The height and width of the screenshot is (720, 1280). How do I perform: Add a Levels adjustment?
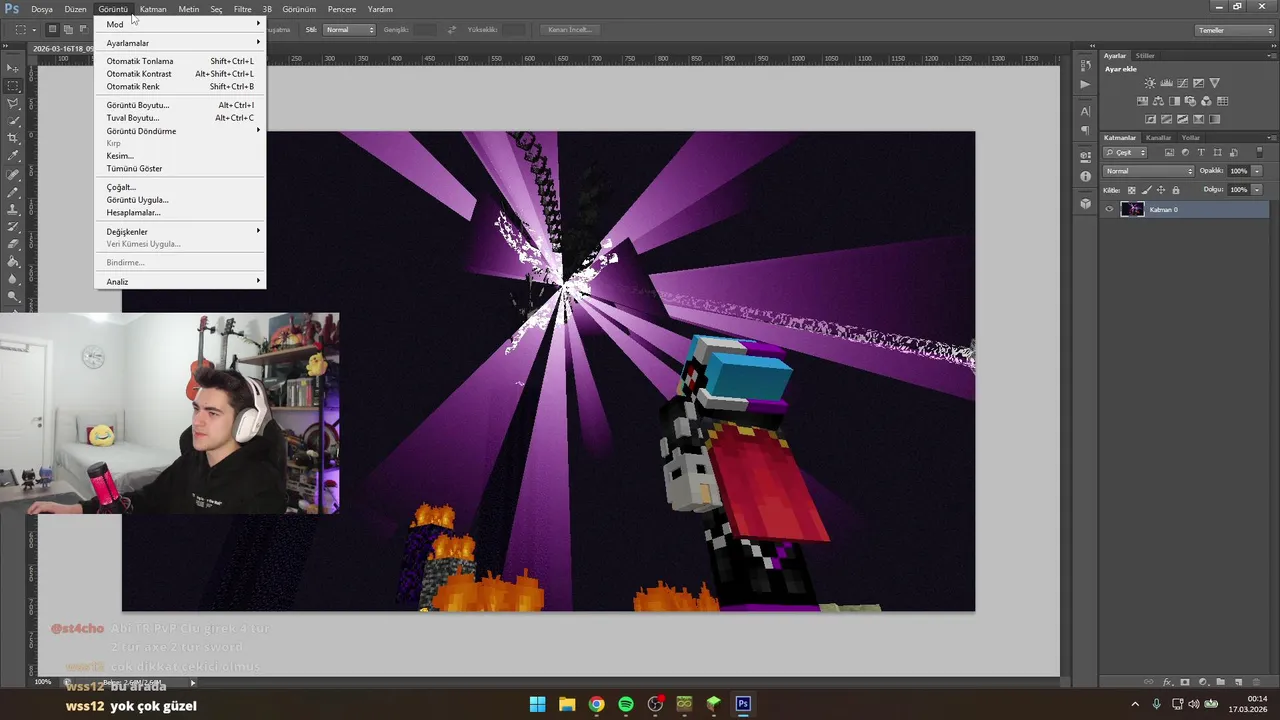click(x=1166, y=83)
